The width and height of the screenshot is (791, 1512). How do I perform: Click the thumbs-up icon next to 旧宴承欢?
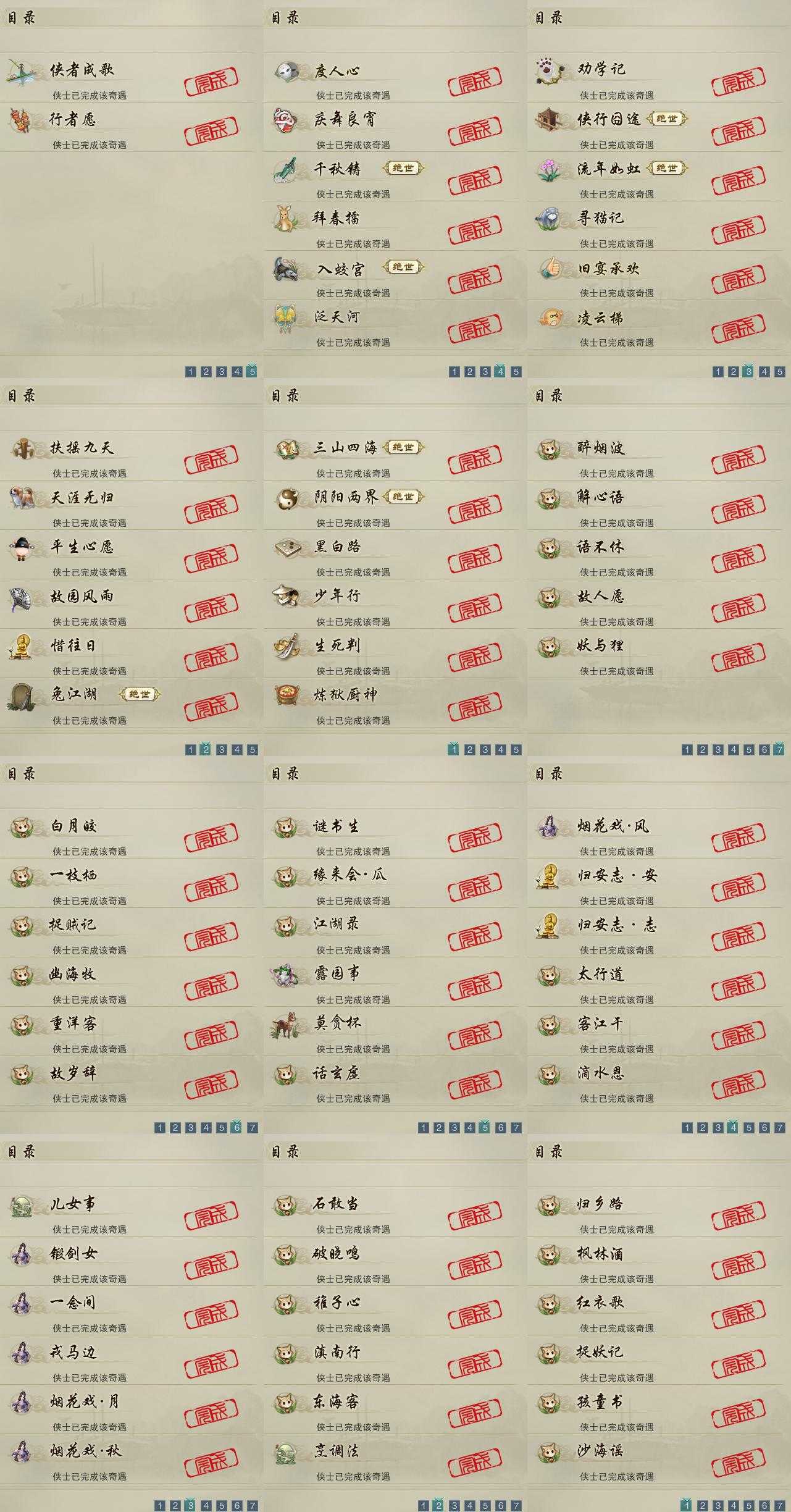tap(550, 268)
